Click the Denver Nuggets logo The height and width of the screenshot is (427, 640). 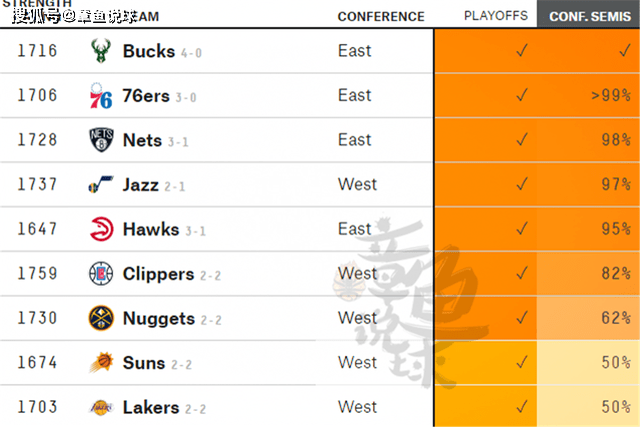(101, 319)
